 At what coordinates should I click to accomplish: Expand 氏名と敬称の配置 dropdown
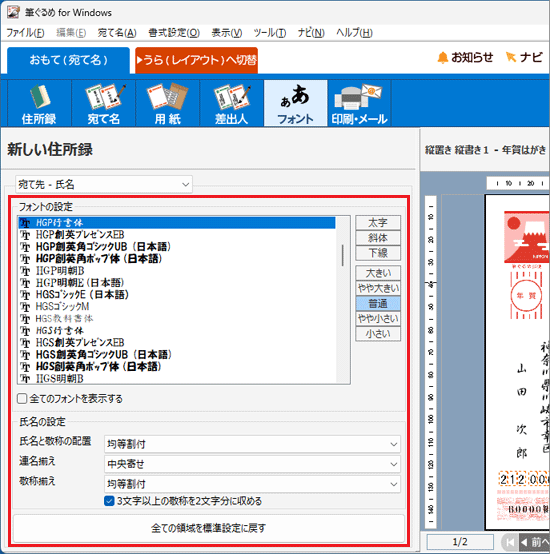252,444
